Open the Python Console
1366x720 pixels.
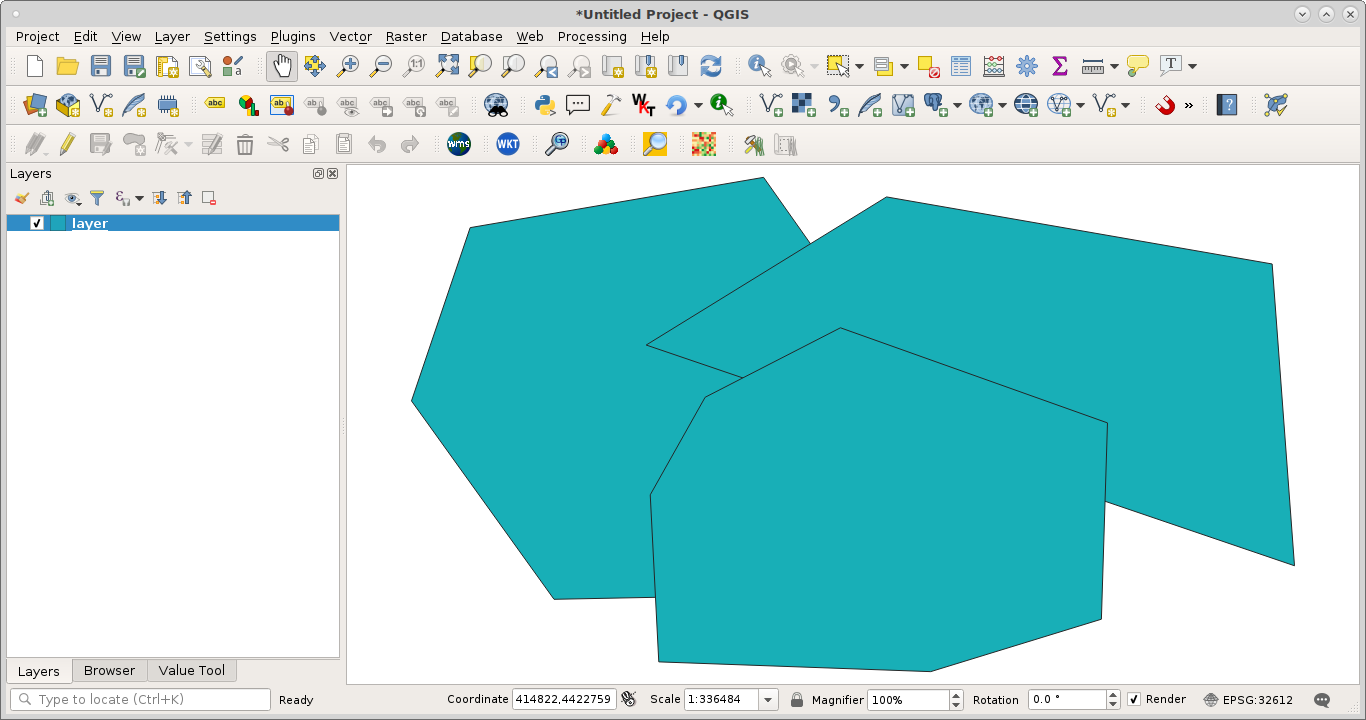544,104
